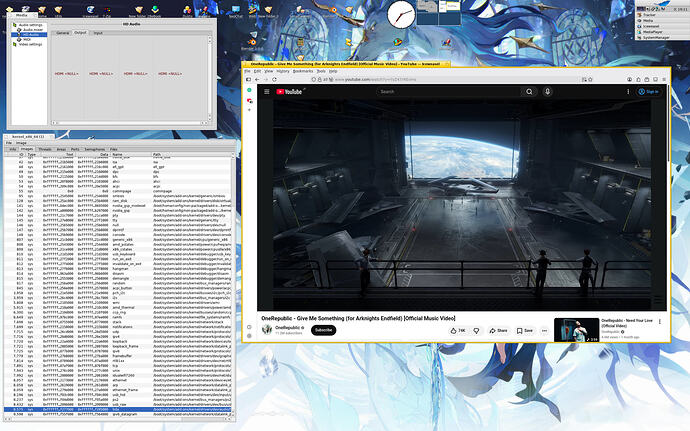Open the Need Your Love suggested video thumbnail
690x431 pixels.
click(x=576, y=330)
